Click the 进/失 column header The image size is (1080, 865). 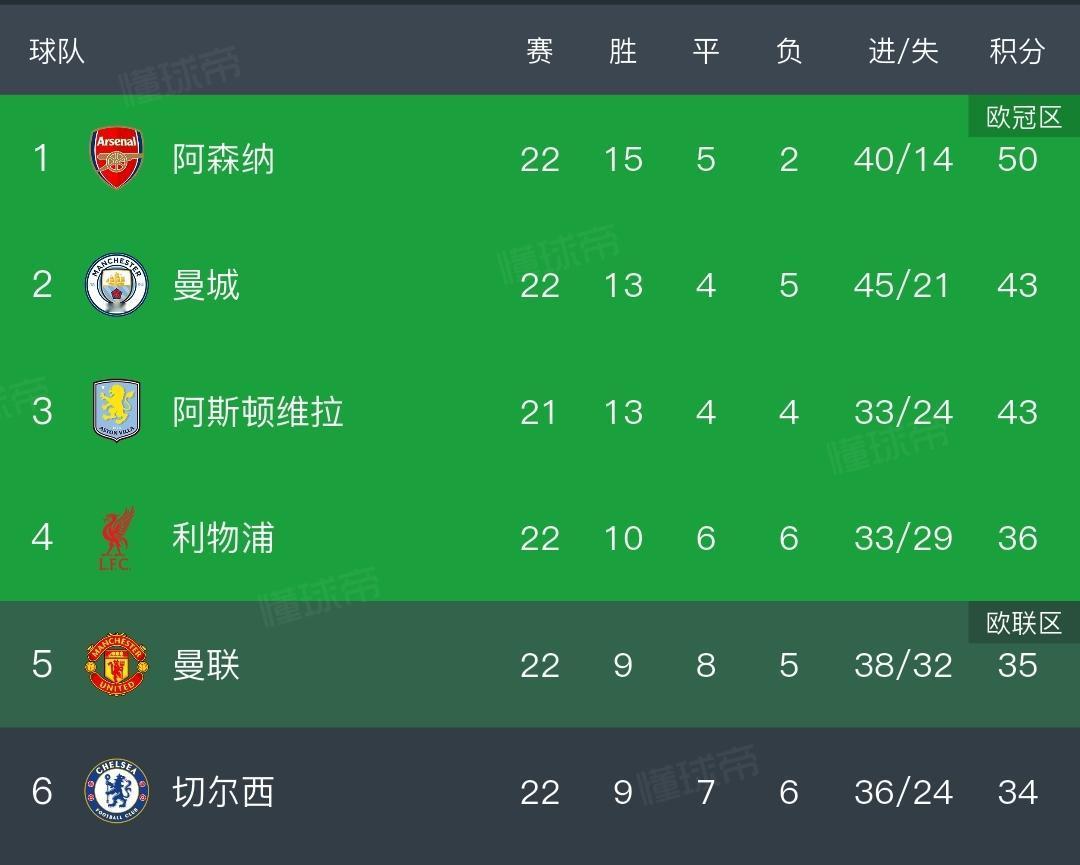[x=903, y=51]
